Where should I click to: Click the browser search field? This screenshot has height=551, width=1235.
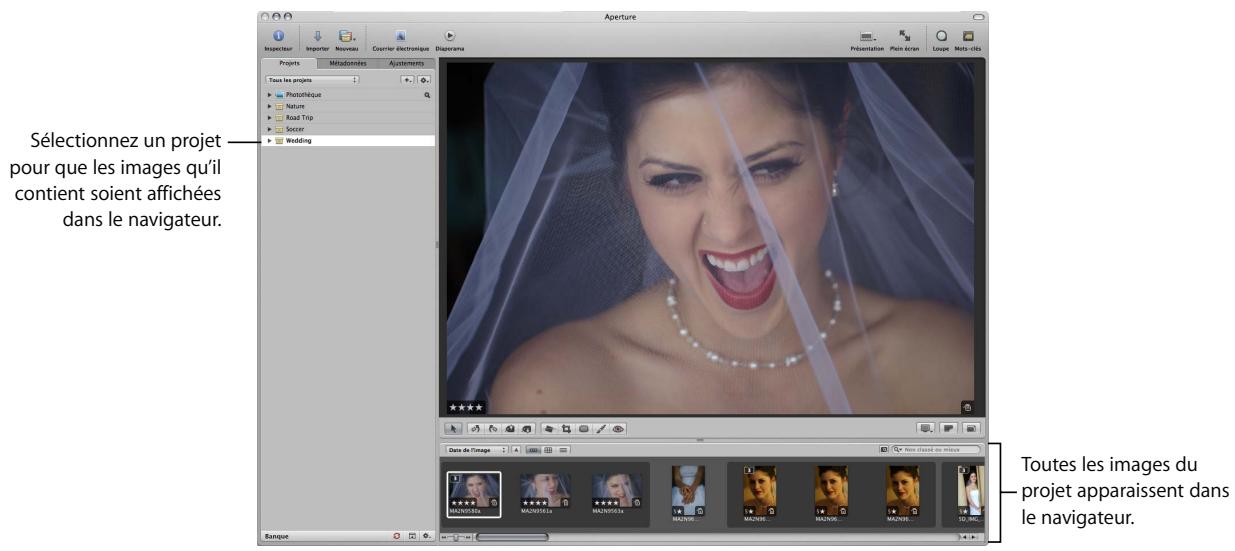(935, 451)
